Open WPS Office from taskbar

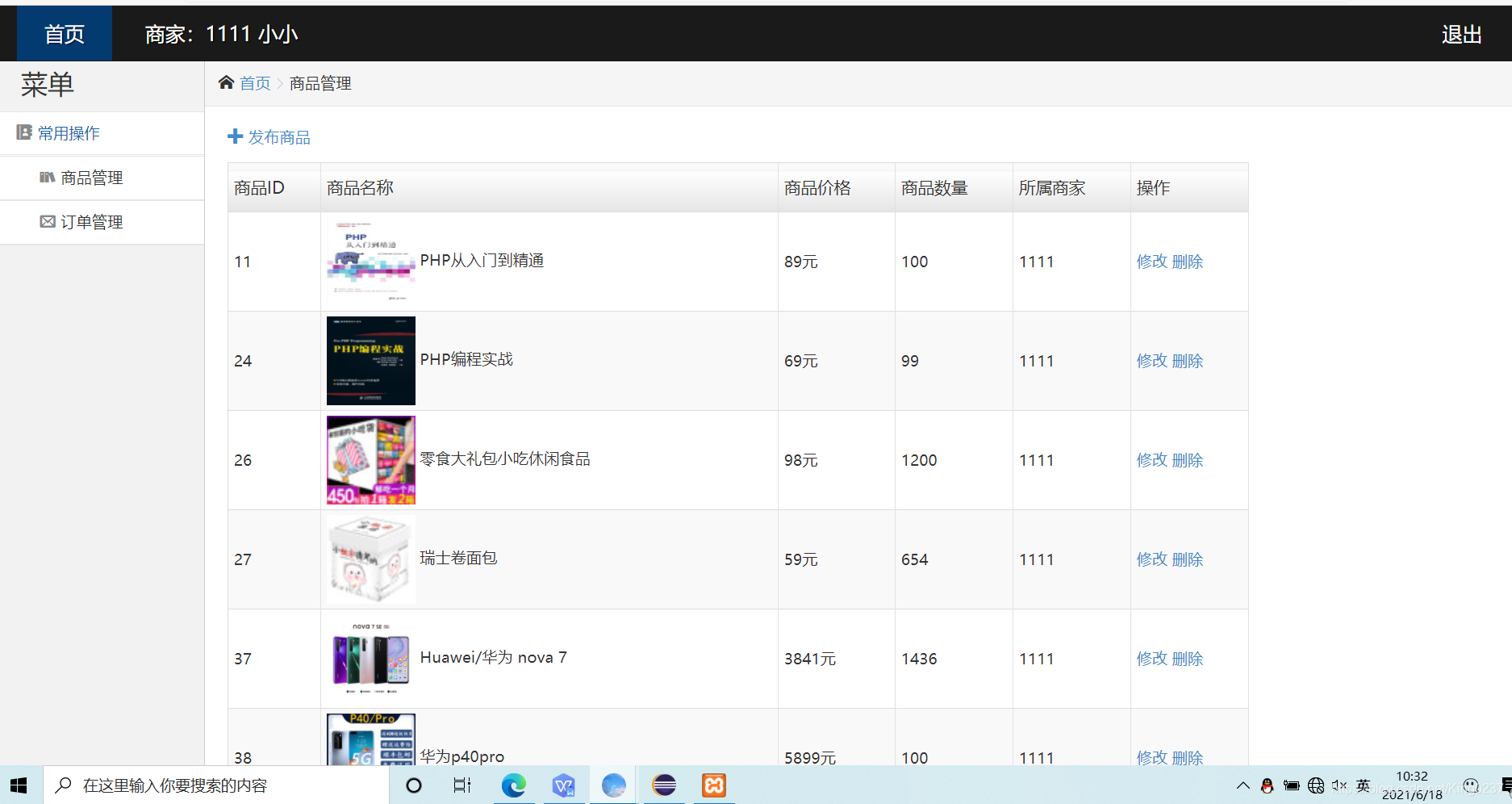click(x=563, y=785)
